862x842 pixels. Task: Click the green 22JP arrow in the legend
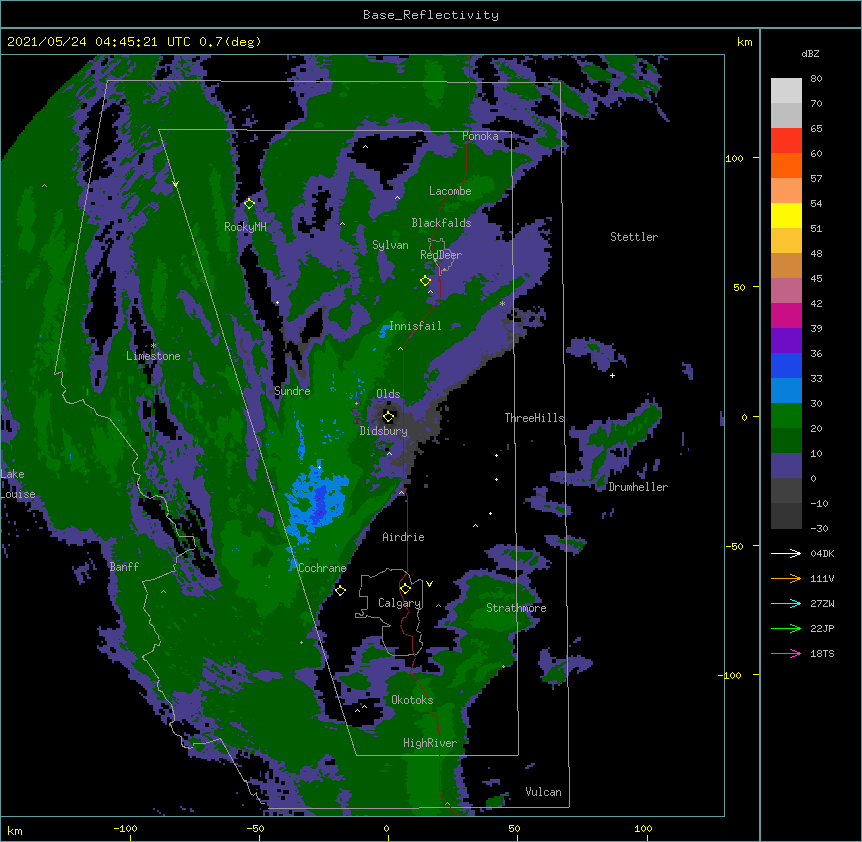(x=786, y=628)
